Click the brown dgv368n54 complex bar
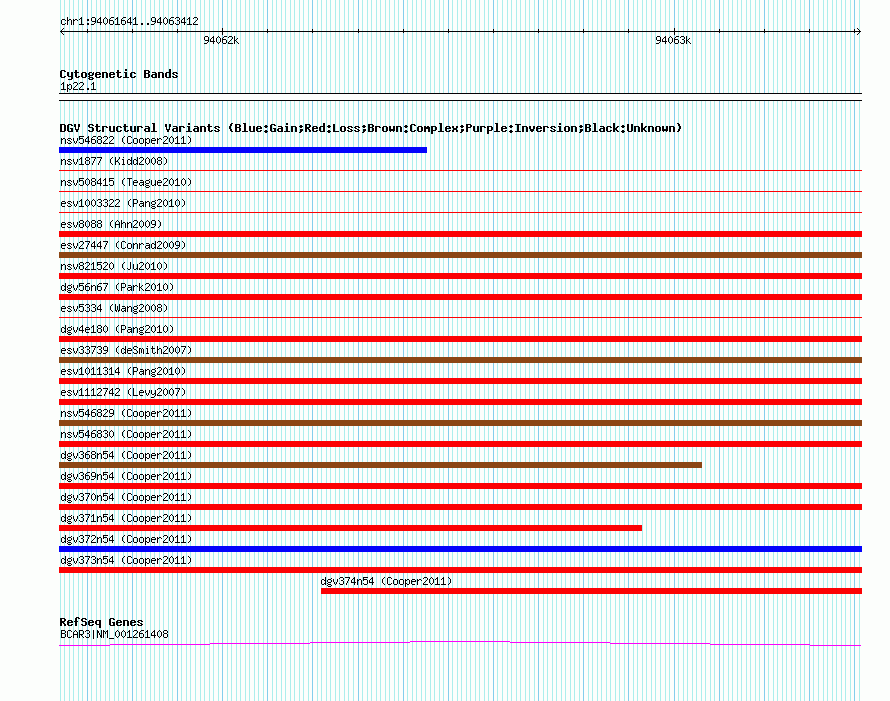The width and height of the screenshot is (890, 701). click(x=380, y=465)
